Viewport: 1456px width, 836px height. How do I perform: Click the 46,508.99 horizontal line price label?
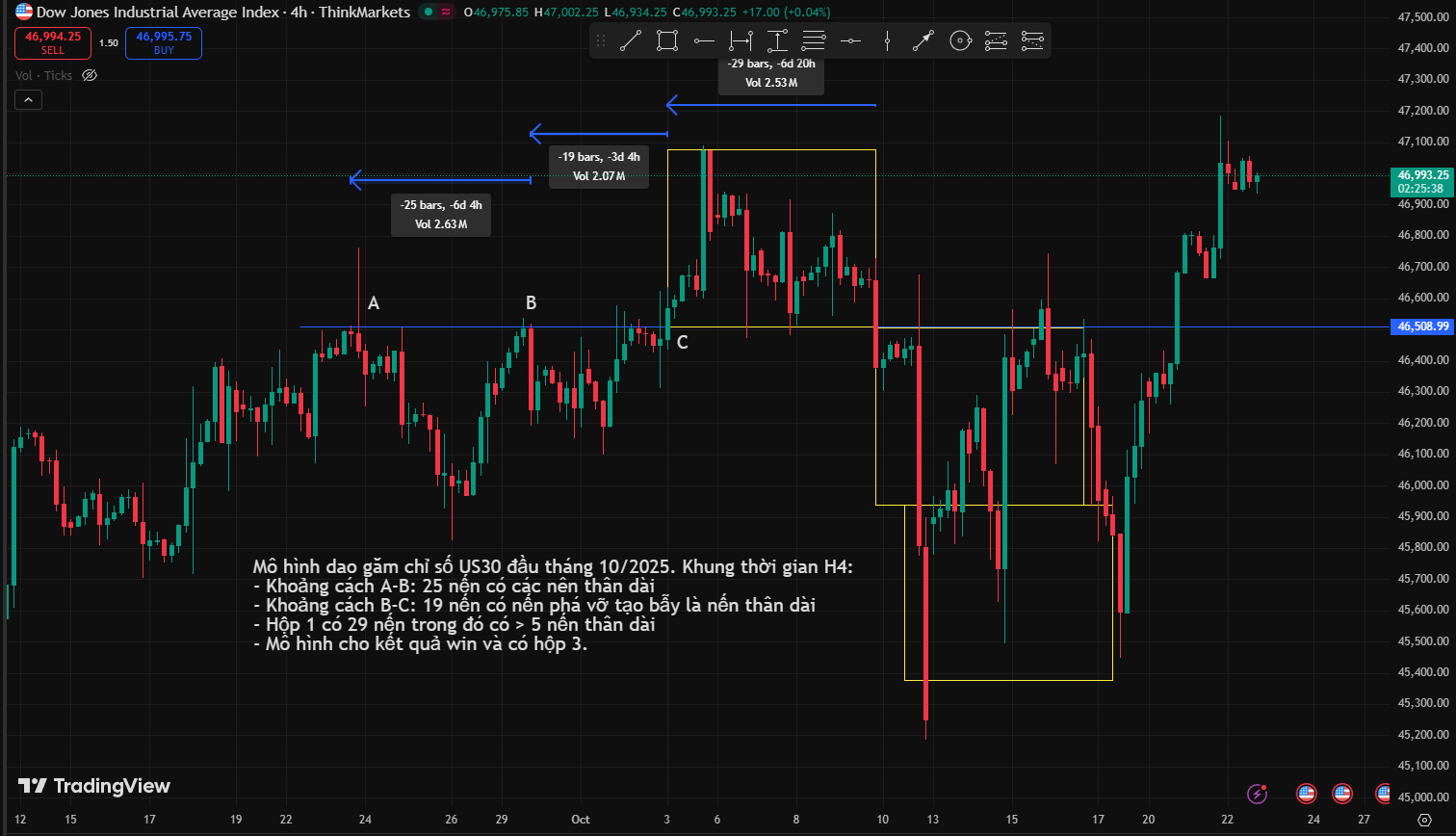pos(1422,327)
